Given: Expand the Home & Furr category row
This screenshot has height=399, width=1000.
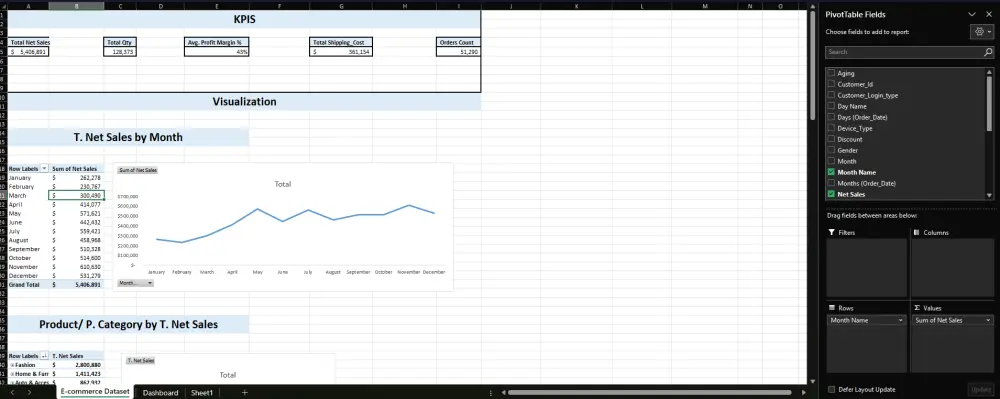Looking at the screenshot, I should pyautogui.click(x=12, y=374).
